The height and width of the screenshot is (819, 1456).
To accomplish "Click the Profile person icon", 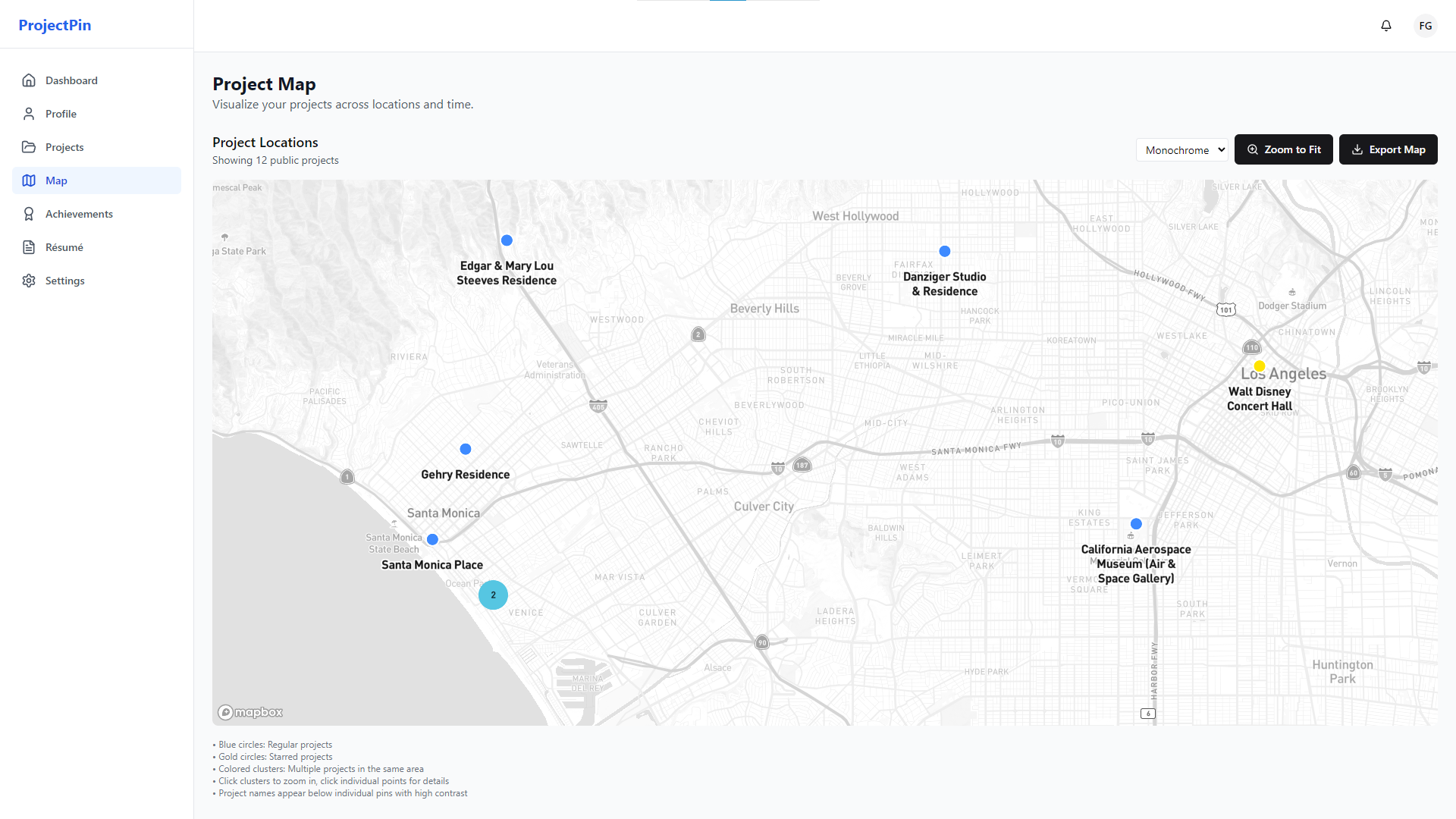I will [29, 114].
